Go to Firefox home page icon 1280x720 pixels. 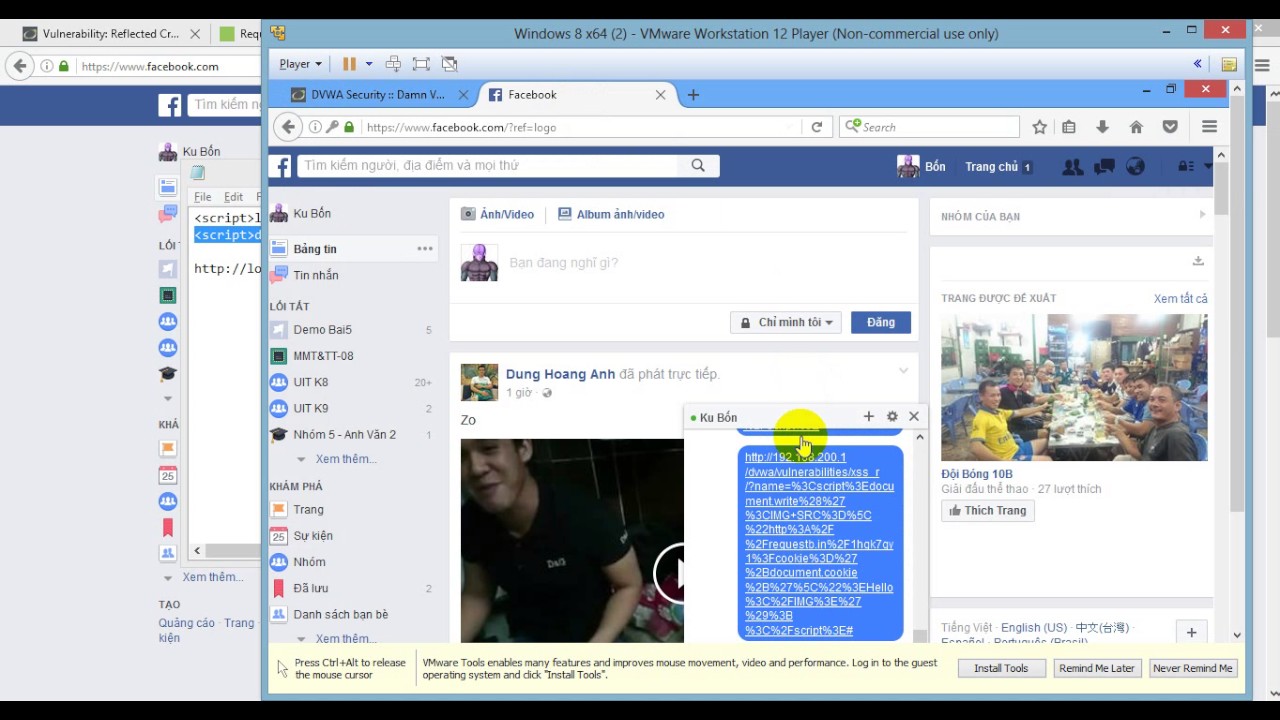tap(1136, 127)
